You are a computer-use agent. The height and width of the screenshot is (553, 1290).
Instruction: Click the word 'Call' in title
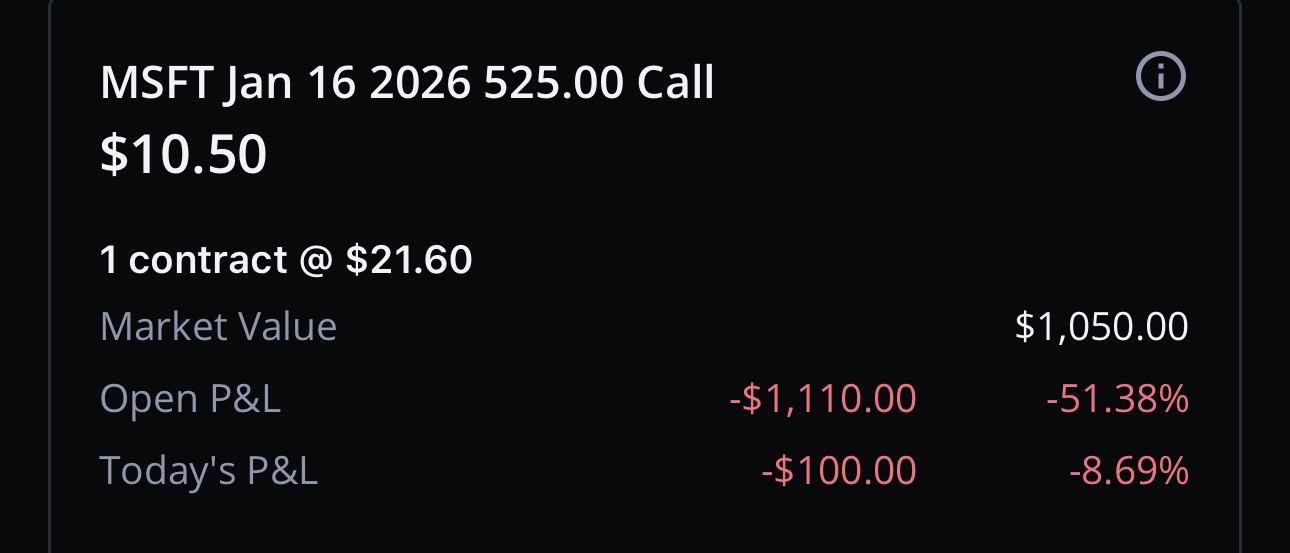tap(676, 85)
